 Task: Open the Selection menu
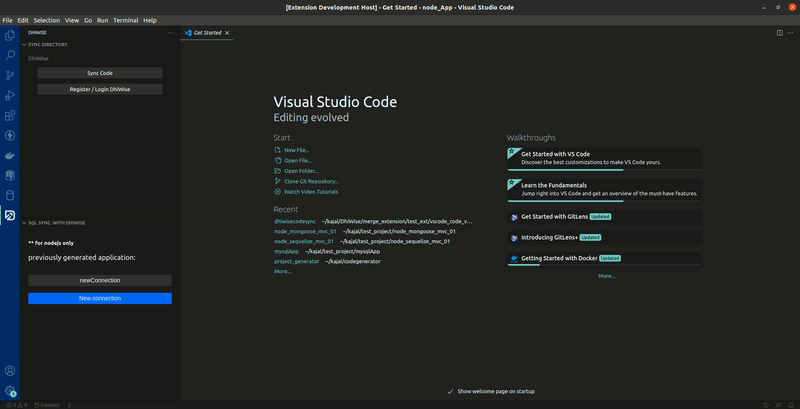pyautogui.click(x=47, y=20)
